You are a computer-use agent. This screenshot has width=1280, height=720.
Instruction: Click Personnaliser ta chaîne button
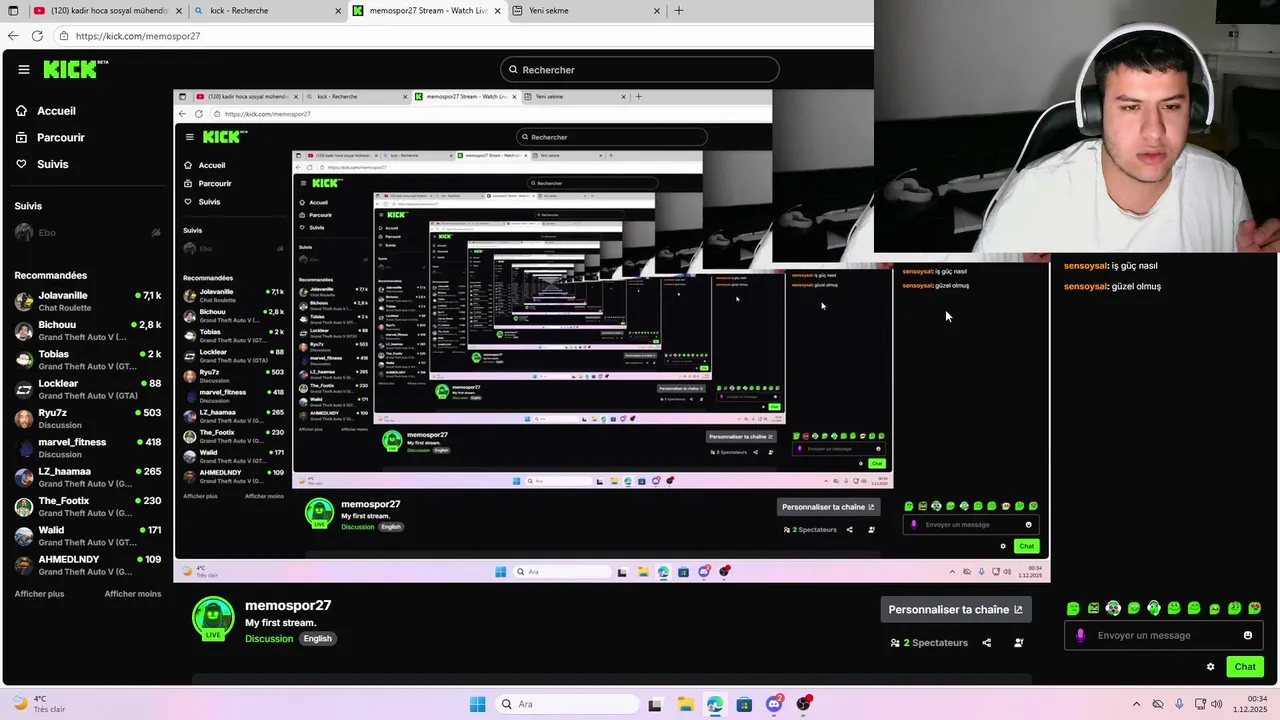point(955,609)
